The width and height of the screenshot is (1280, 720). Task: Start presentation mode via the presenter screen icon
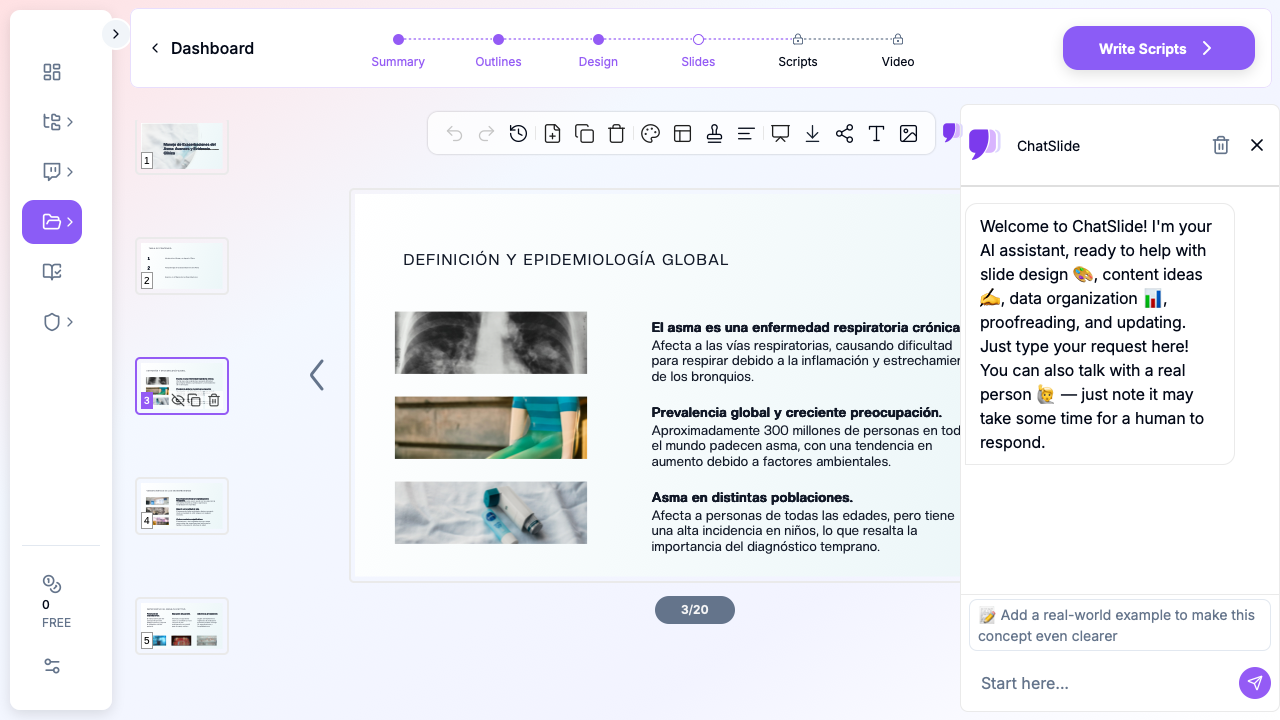[x=780, y=134]
